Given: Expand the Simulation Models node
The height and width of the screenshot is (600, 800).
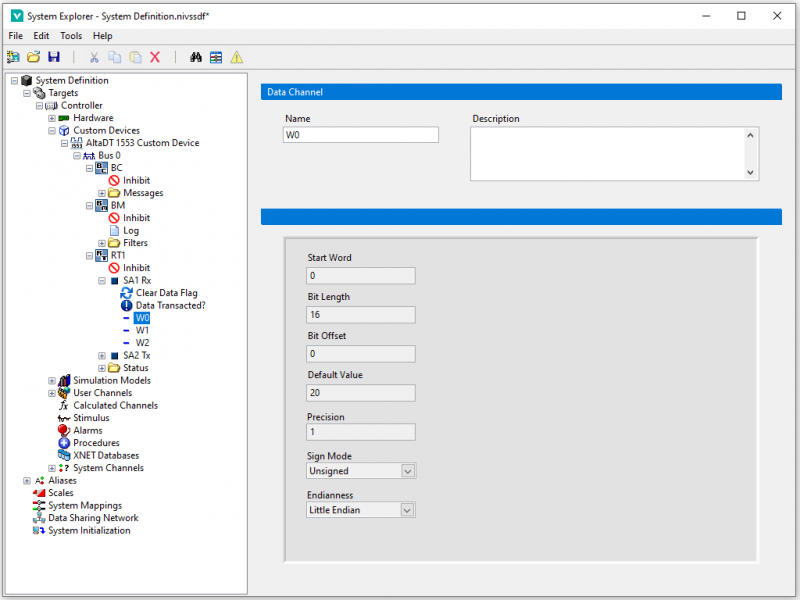Looking at the screenshot, I should point(52,381).
